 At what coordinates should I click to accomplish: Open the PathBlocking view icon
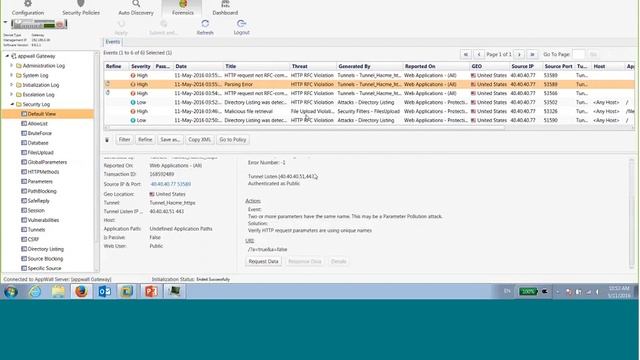point(24,191)
